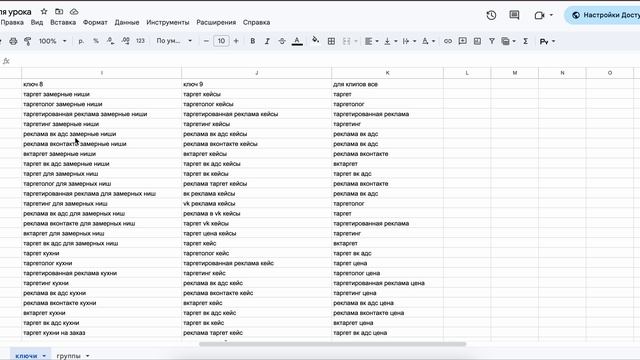
Task: Click the font size field showing 10
Action: click(x=221, y=41)
